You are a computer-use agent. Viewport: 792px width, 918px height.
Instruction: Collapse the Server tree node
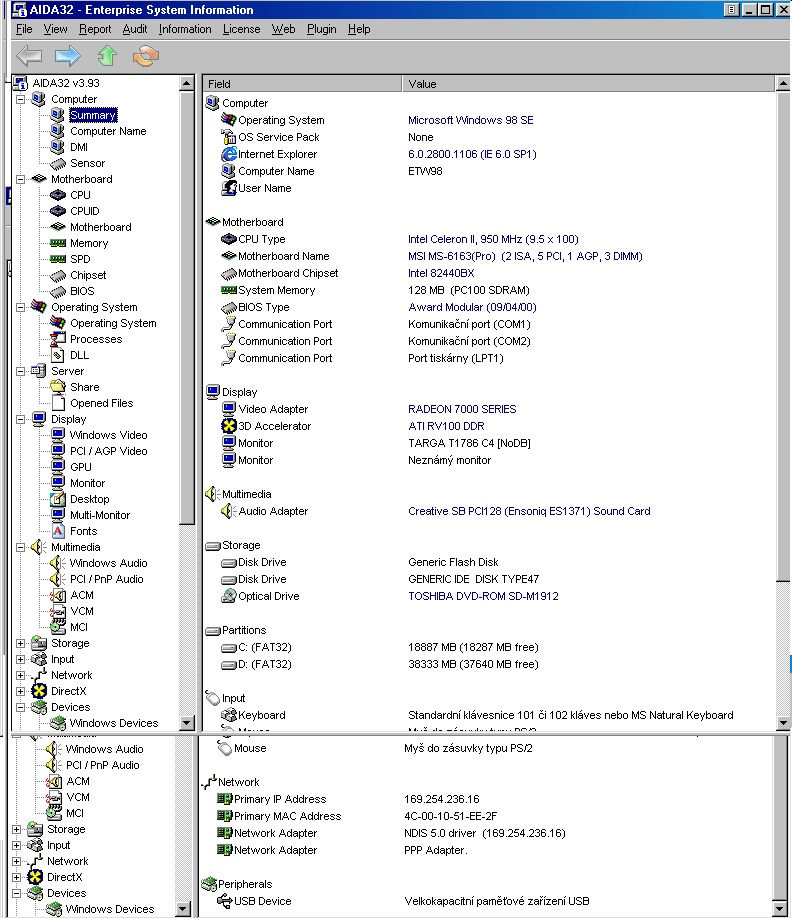(x=20, y=371)
